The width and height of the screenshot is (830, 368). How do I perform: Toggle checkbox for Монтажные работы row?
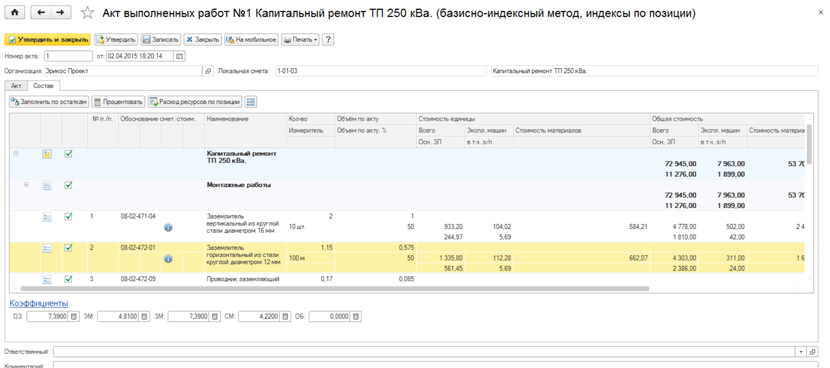[x=68, y=185]
